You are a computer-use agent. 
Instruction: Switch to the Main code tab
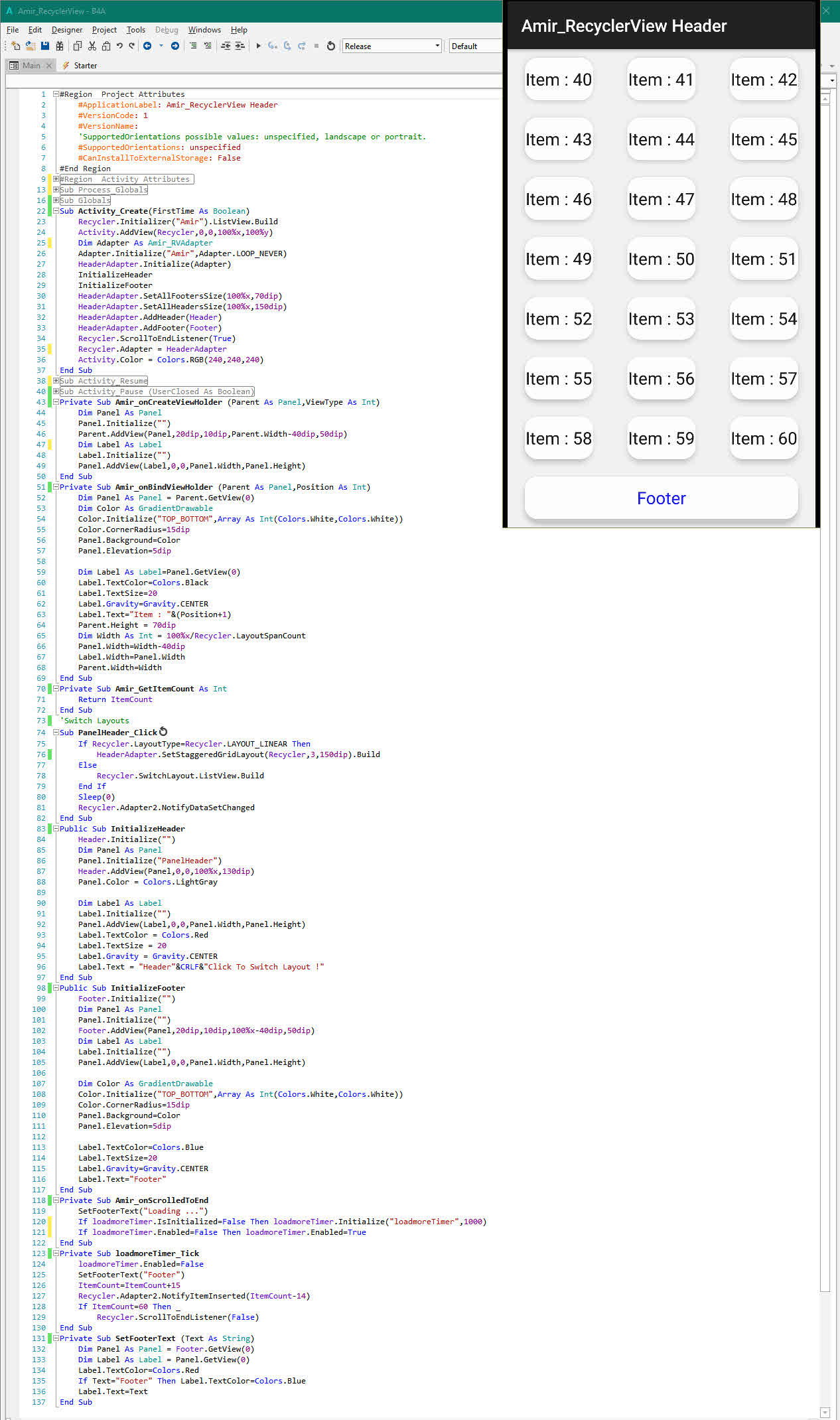pos(31,66)
